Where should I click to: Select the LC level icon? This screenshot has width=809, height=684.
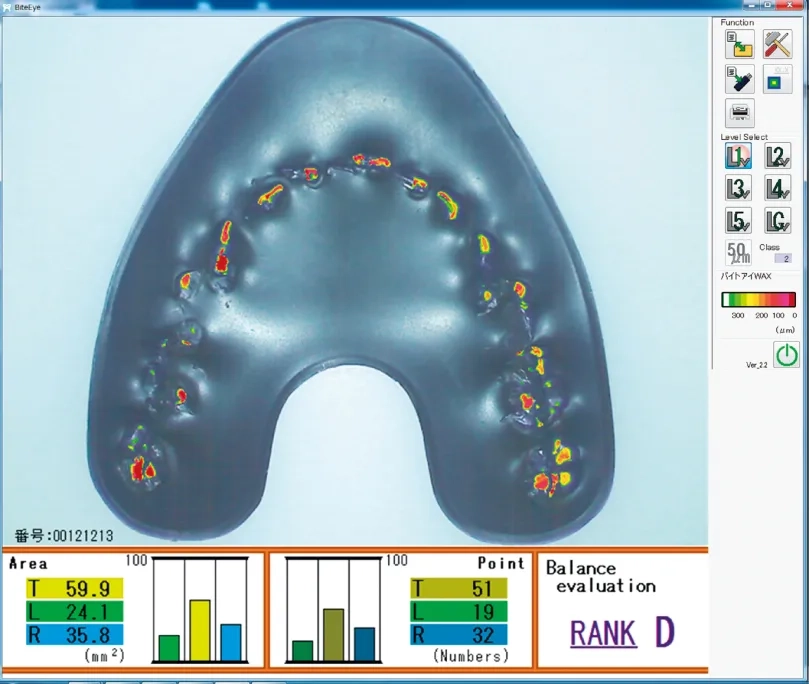(777, 221)
